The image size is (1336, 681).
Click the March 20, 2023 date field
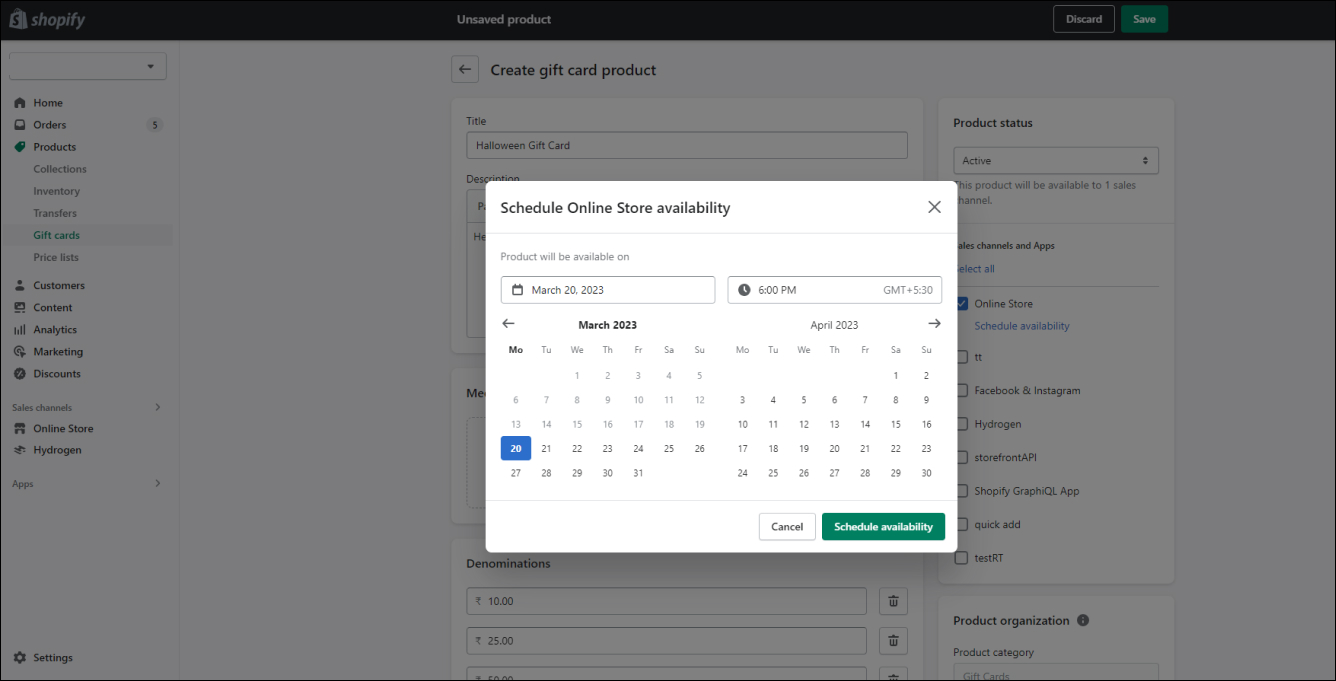608,290
